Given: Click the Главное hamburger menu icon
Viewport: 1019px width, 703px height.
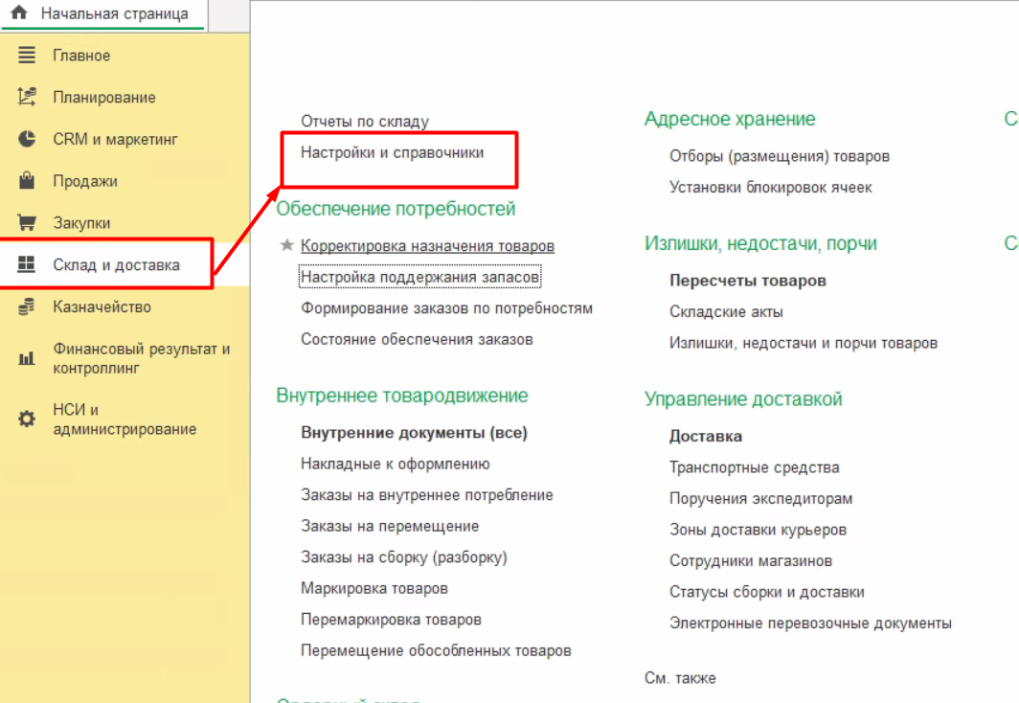Looking at the screenshot, I should pos(27,56).
